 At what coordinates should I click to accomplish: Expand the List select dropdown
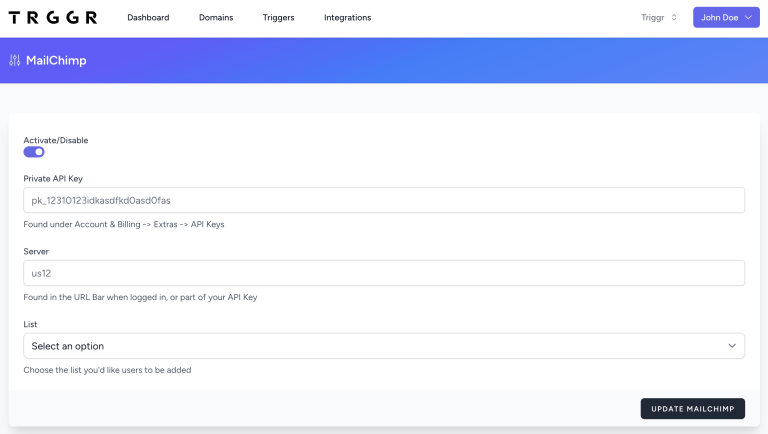[x=384, y=346]
